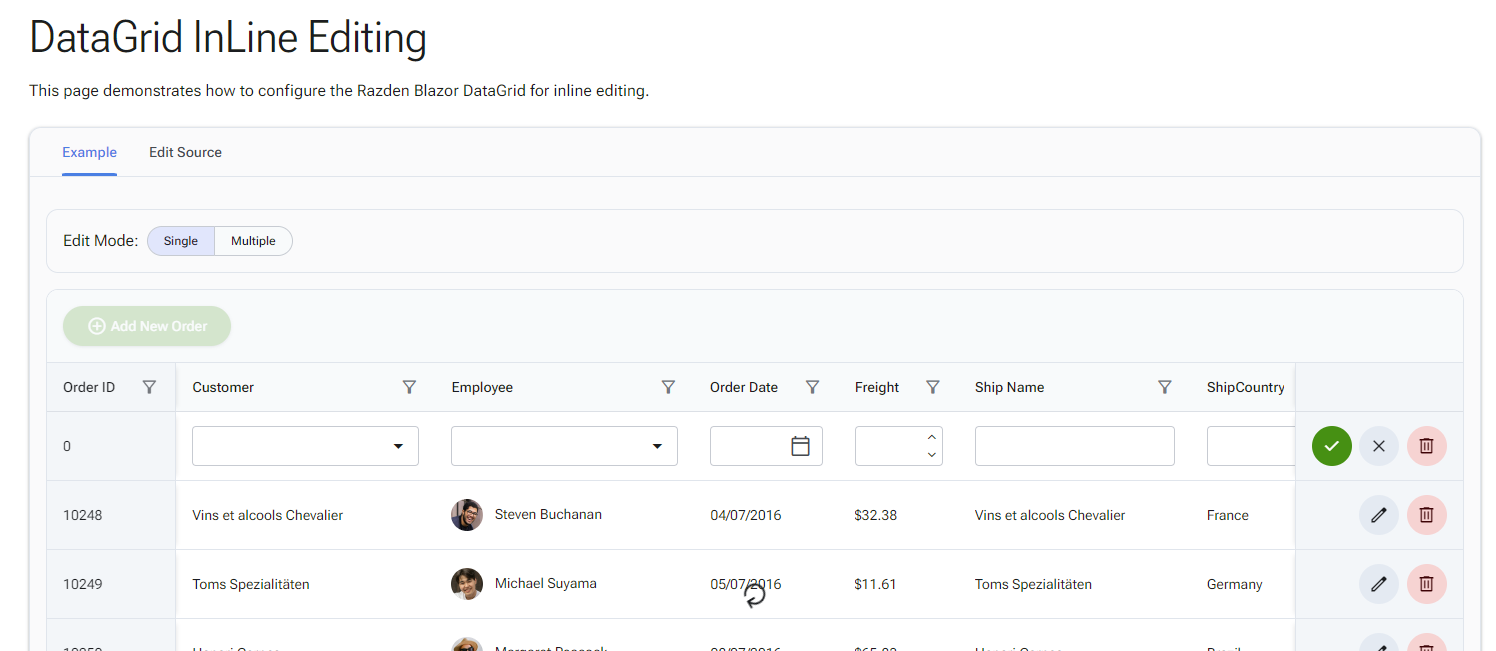Viewport: 1496px width, 651px height.
Task: Click the Ship Name input field
Action: click(x=1074, y=446)
